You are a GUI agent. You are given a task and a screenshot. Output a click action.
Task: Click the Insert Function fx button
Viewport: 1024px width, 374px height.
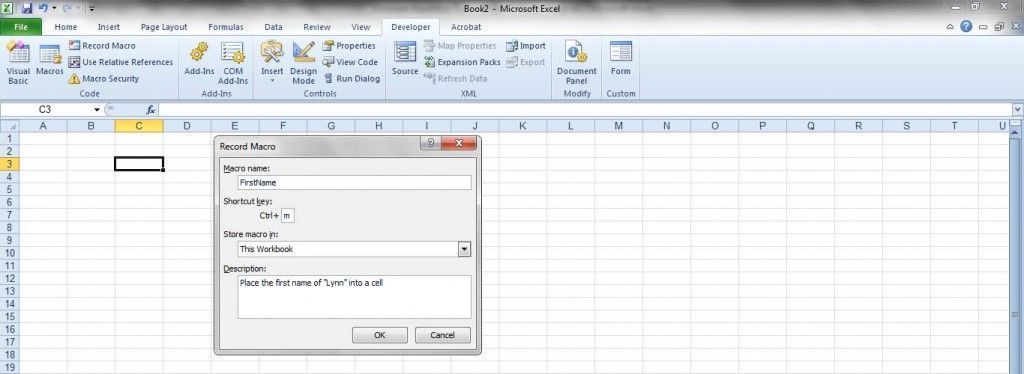tap(151, 110)
